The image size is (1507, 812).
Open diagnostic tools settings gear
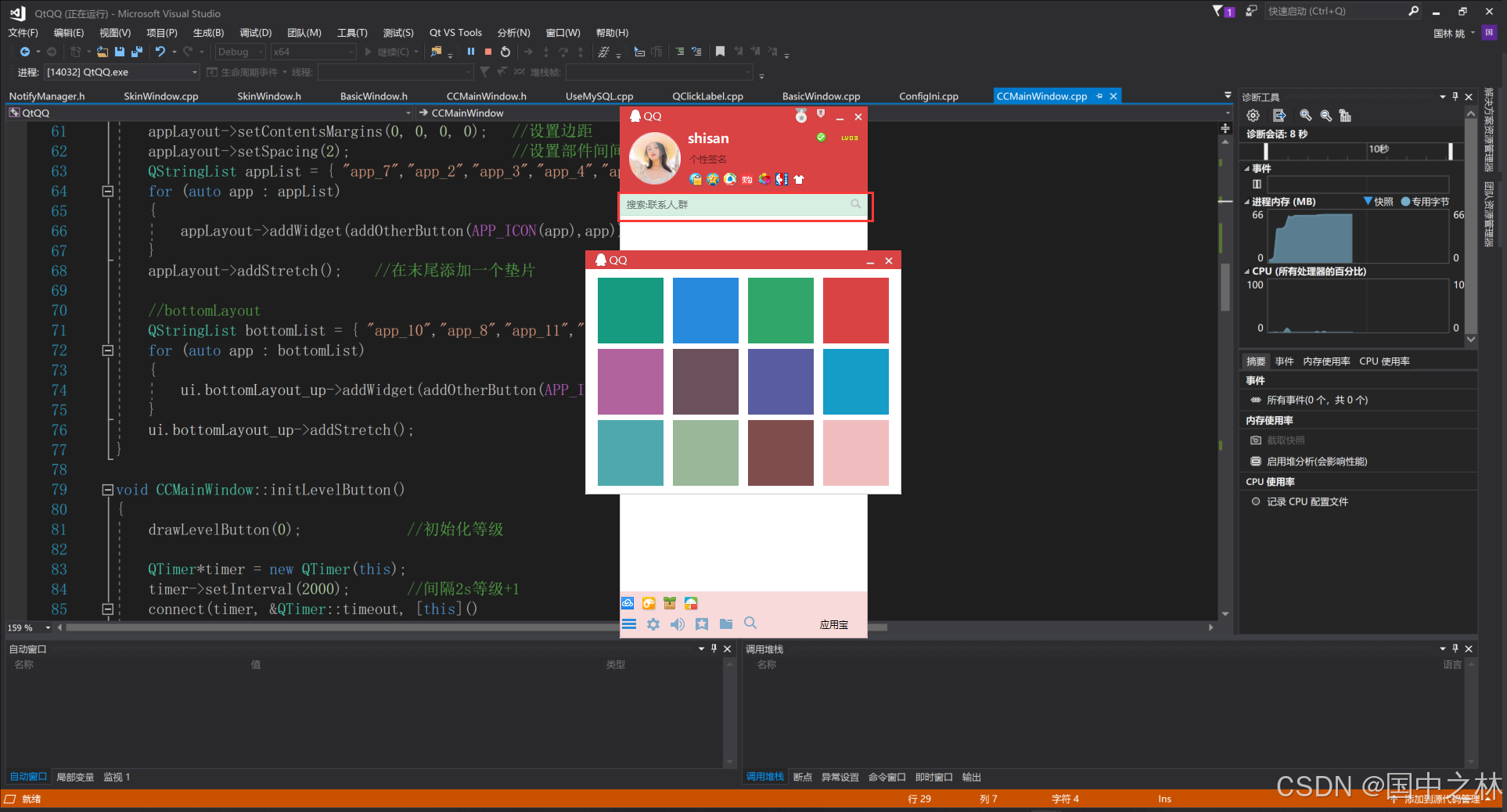click(1253, 116)
